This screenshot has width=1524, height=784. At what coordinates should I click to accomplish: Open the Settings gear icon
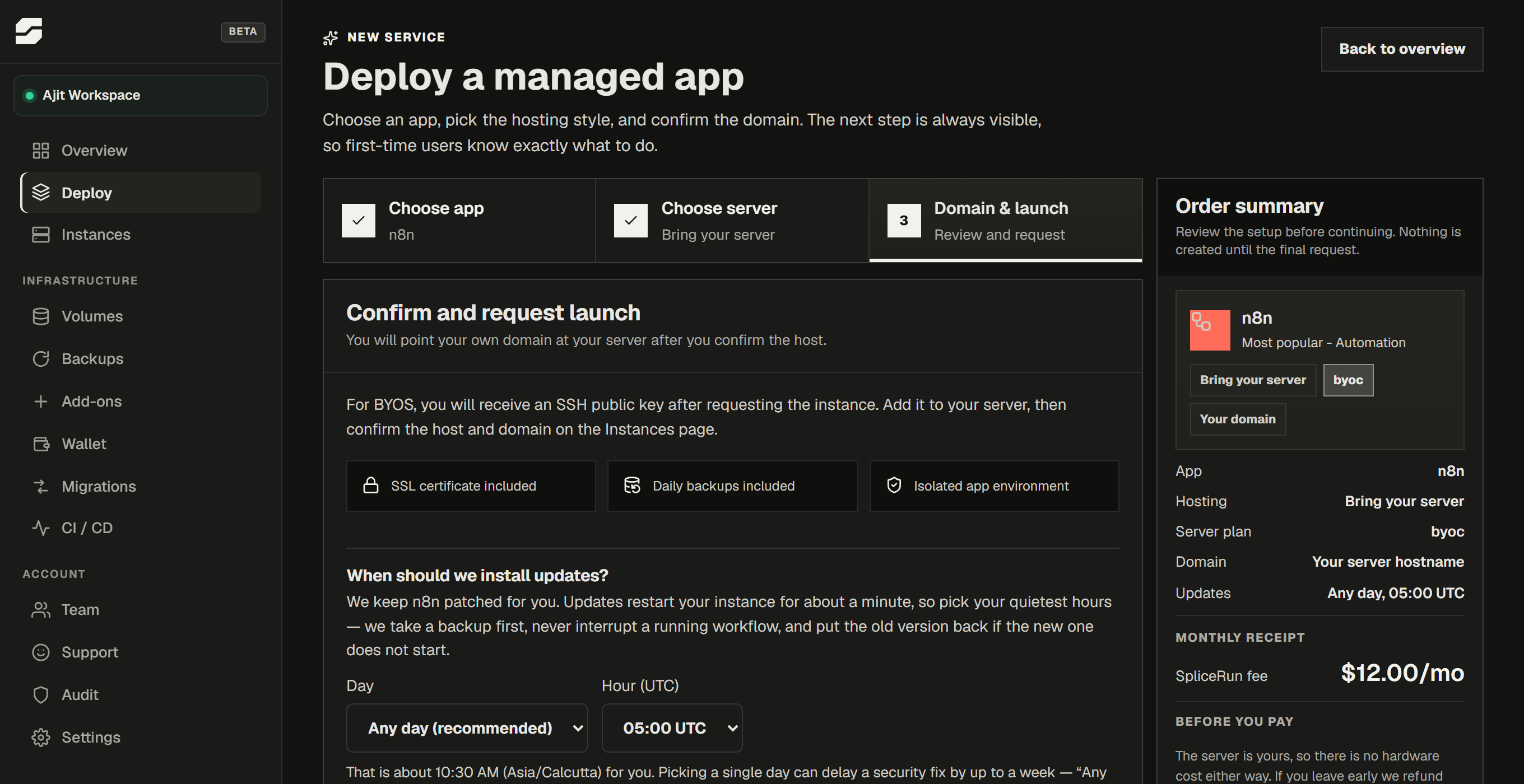(41, 738)
